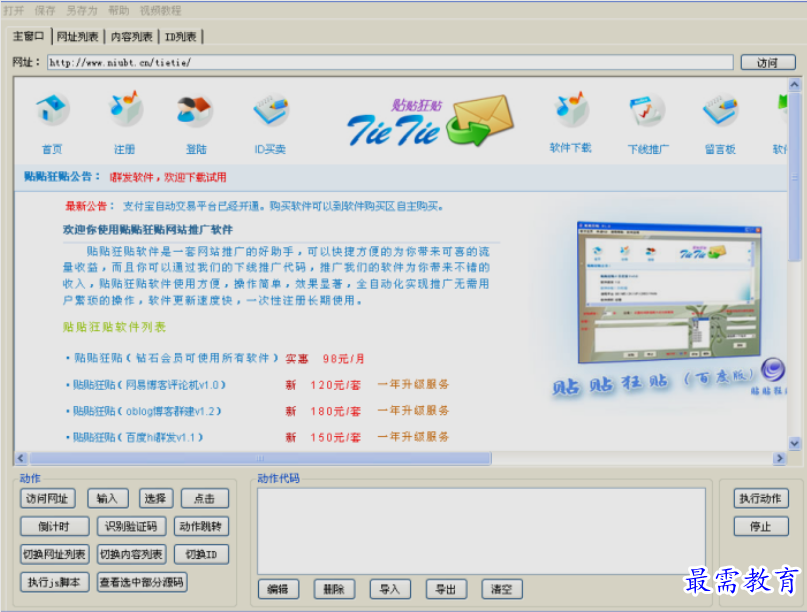Click the 清空 clear button
The width and height of the screenshot is (807, 612).
(x=502, y=589)
